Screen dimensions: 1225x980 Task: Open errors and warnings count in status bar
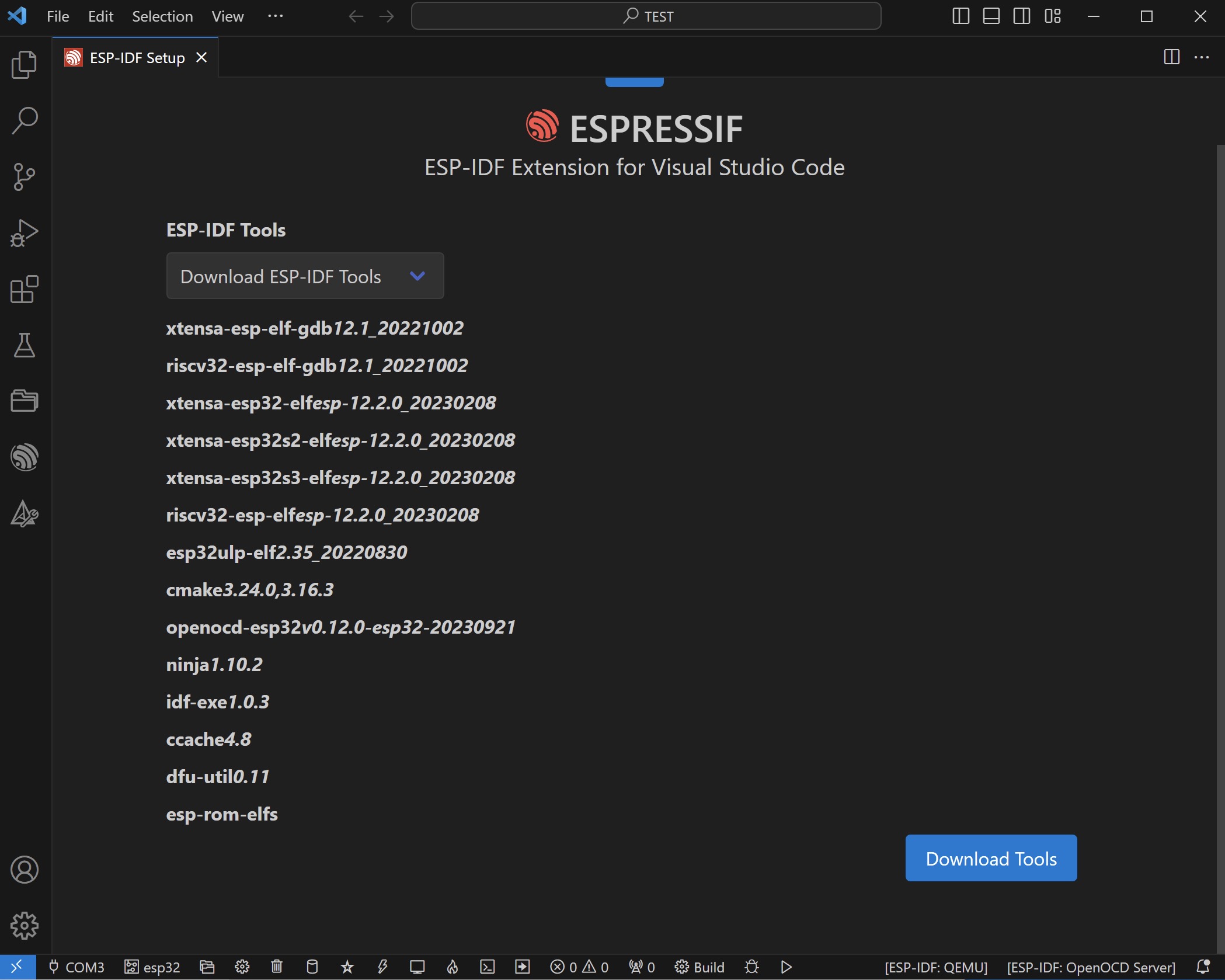tap(579, 967)
